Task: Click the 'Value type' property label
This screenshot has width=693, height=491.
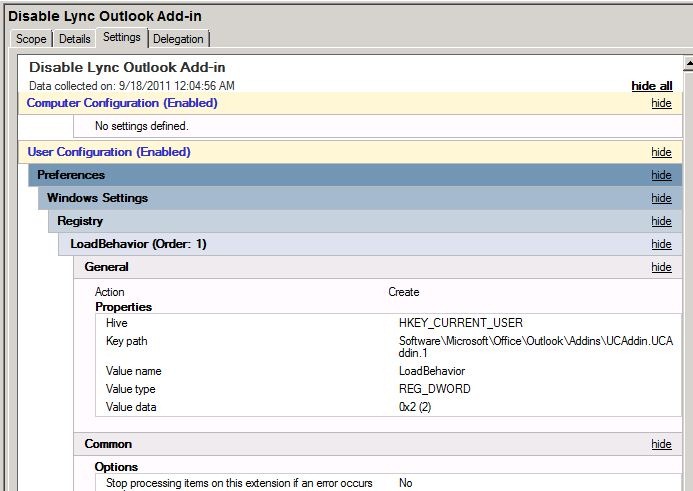Action: tap(130, 389)
